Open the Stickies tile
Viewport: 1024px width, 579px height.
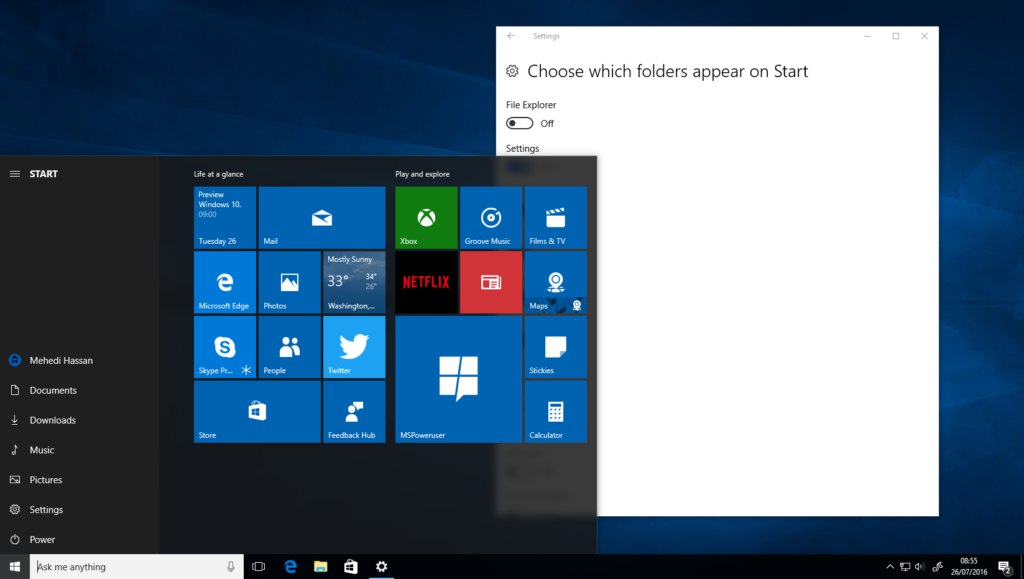556,347
